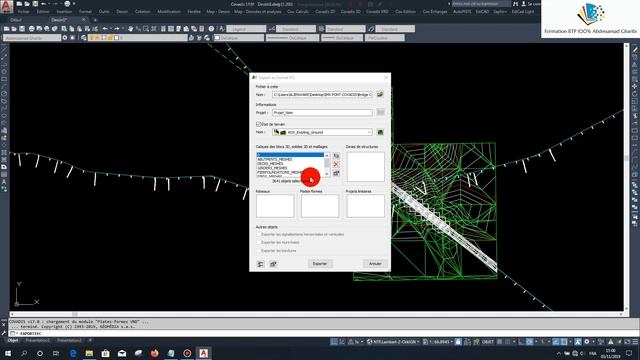Remove selected layer with red X icon
640x360 pixels.
click(x=336, y=164)
